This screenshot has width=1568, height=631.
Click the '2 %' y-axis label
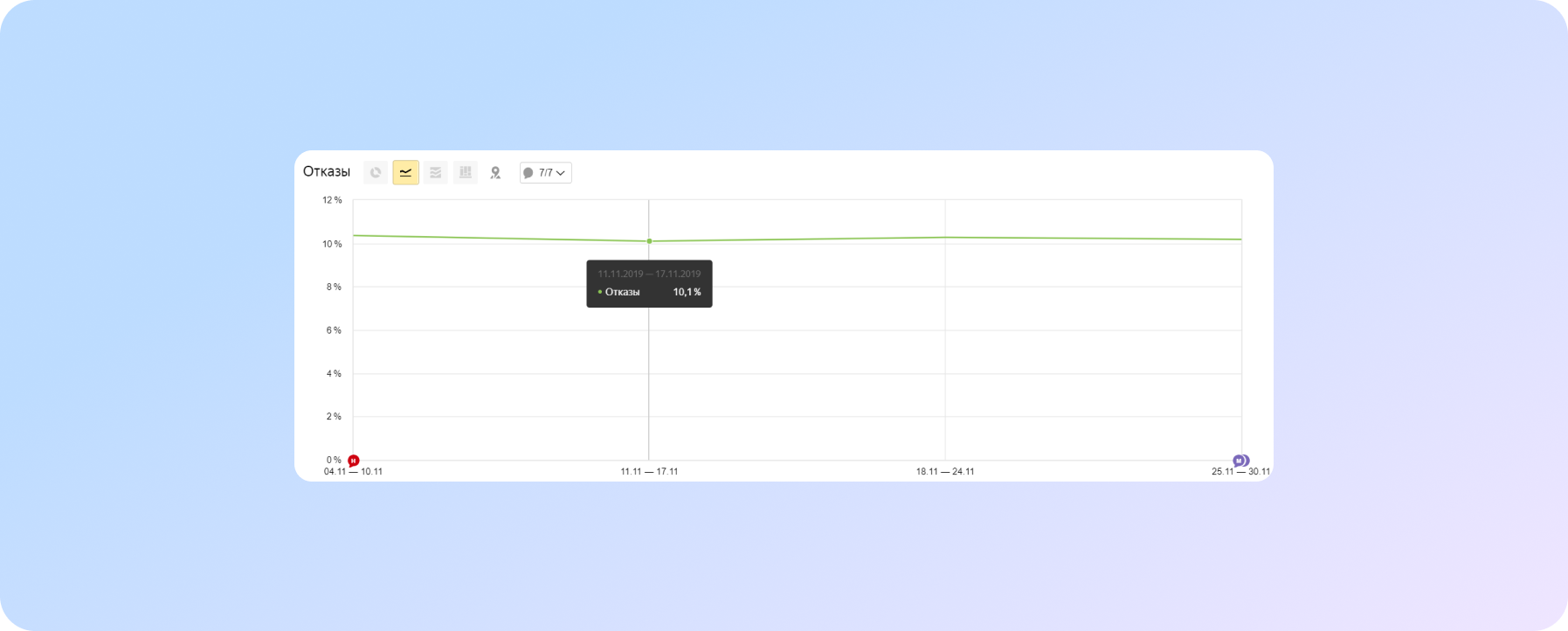pyautogui.click(x=334, y=416)
